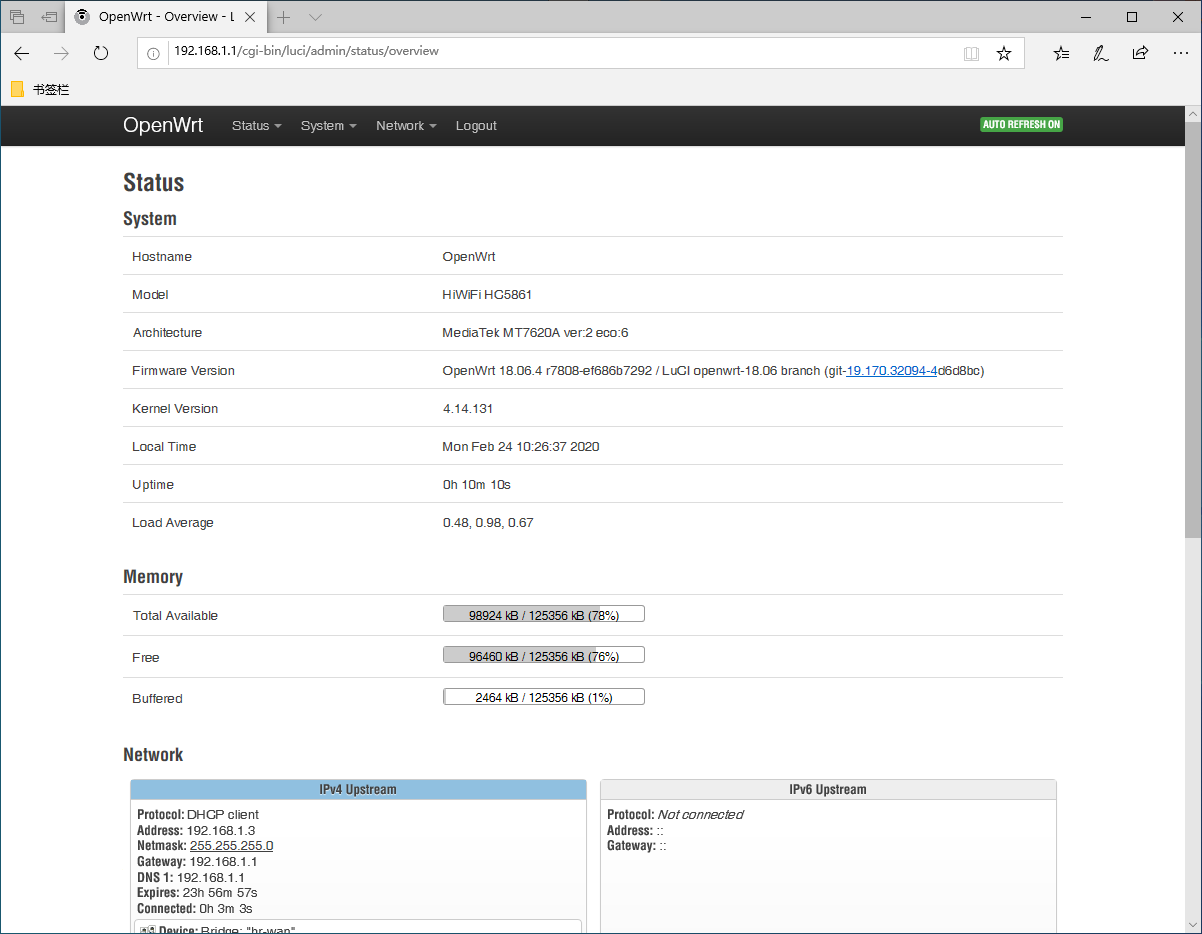The height and width of the screenshot is (934, 1202).
Task: Click the Expires 23h 56m 57s text
Action: (x=197, y=893)
